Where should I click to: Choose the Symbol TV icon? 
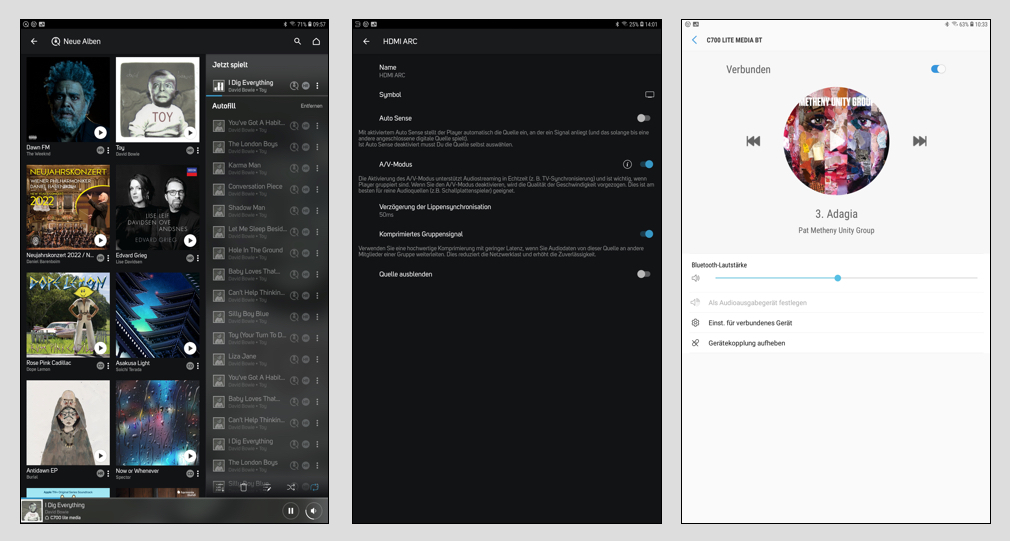click(649, 95)
